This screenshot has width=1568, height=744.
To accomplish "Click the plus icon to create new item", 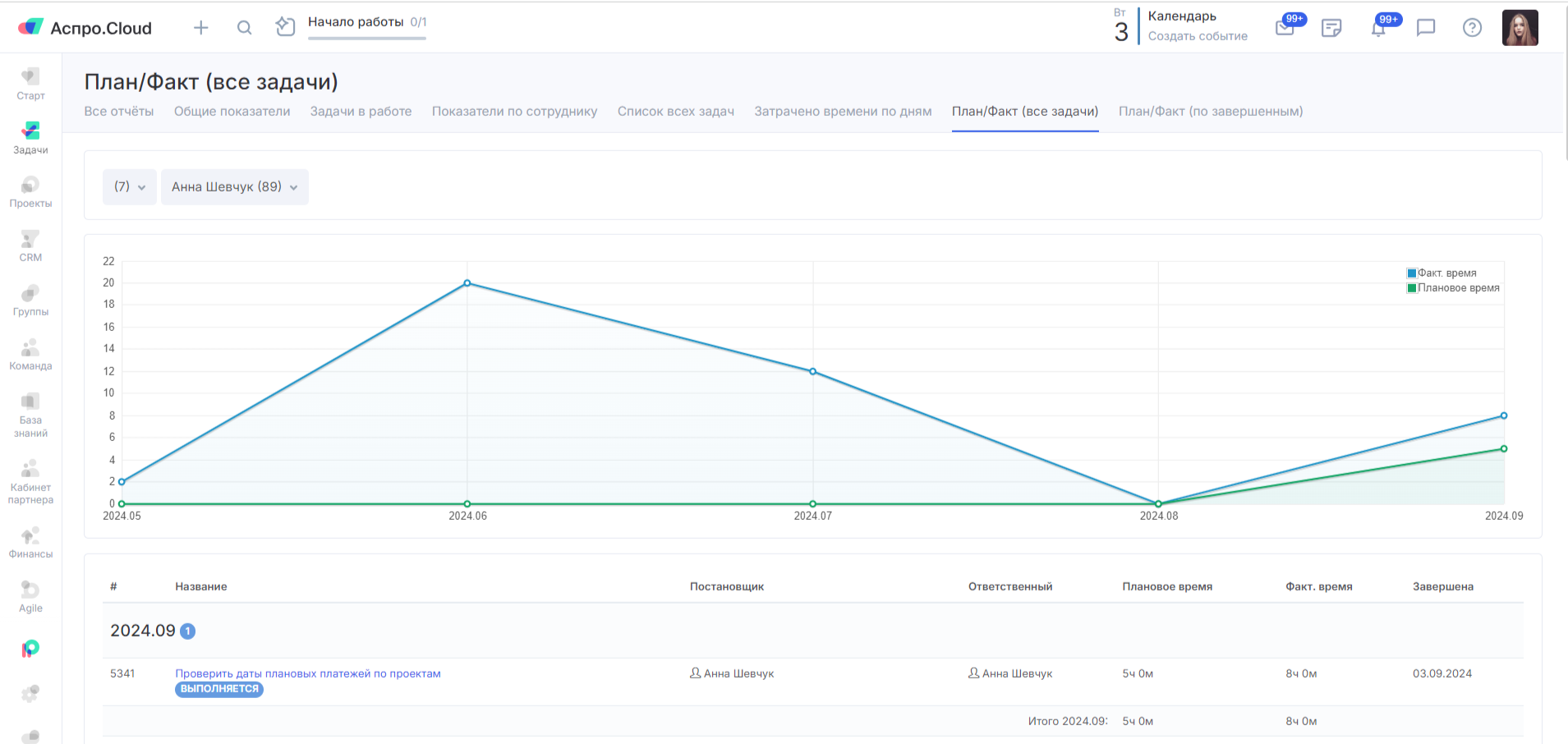I will [200, 28].
